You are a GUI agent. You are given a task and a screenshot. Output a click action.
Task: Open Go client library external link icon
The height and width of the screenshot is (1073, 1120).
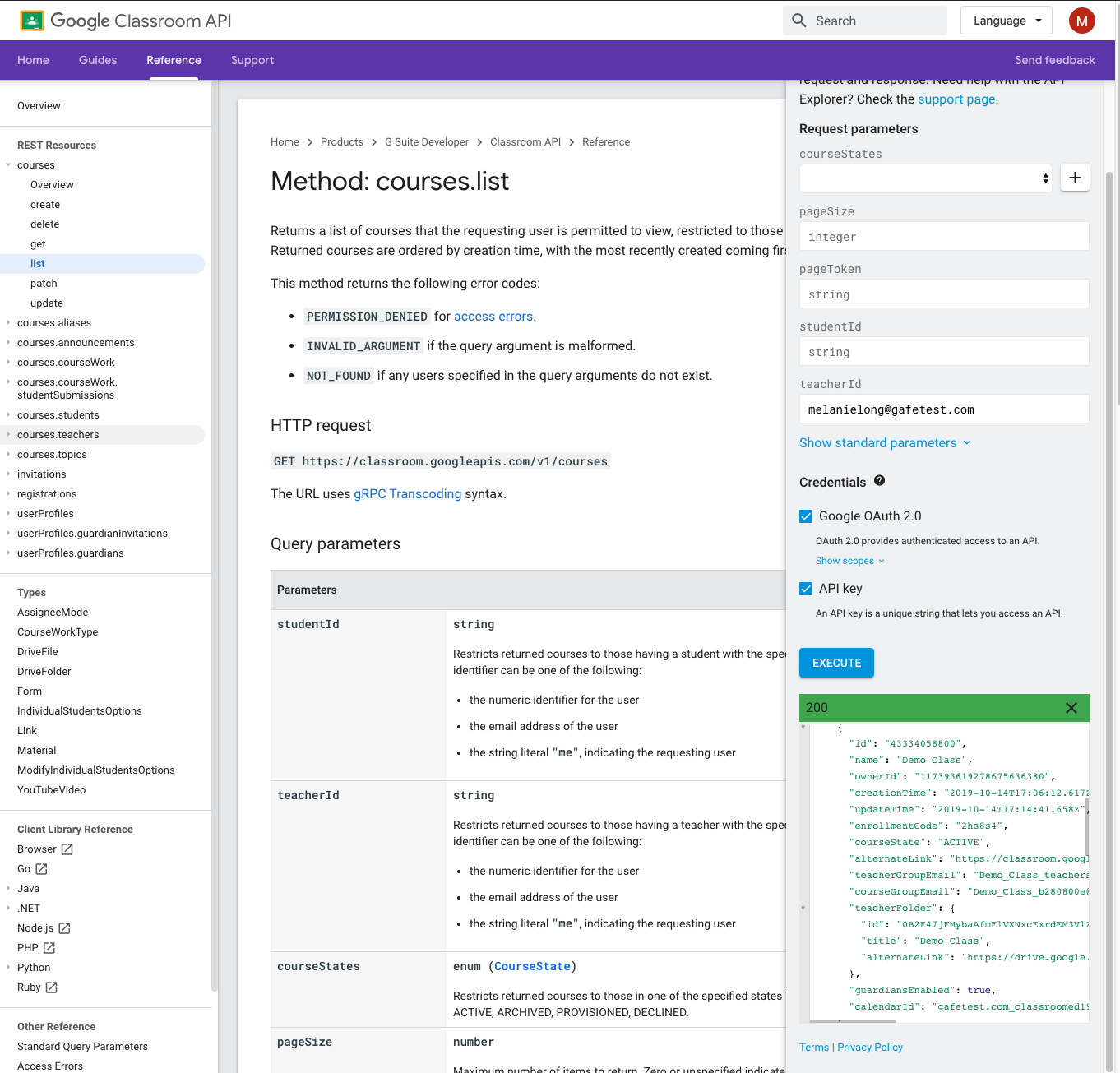tap(41, 869)
